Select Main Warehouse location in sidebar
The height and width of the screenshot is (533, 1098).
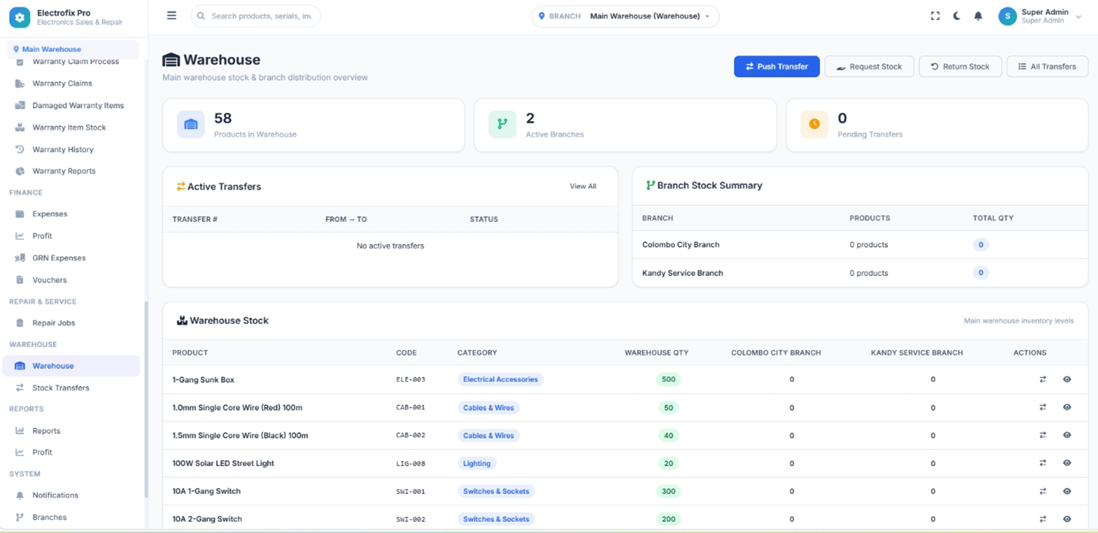point(73,50)
